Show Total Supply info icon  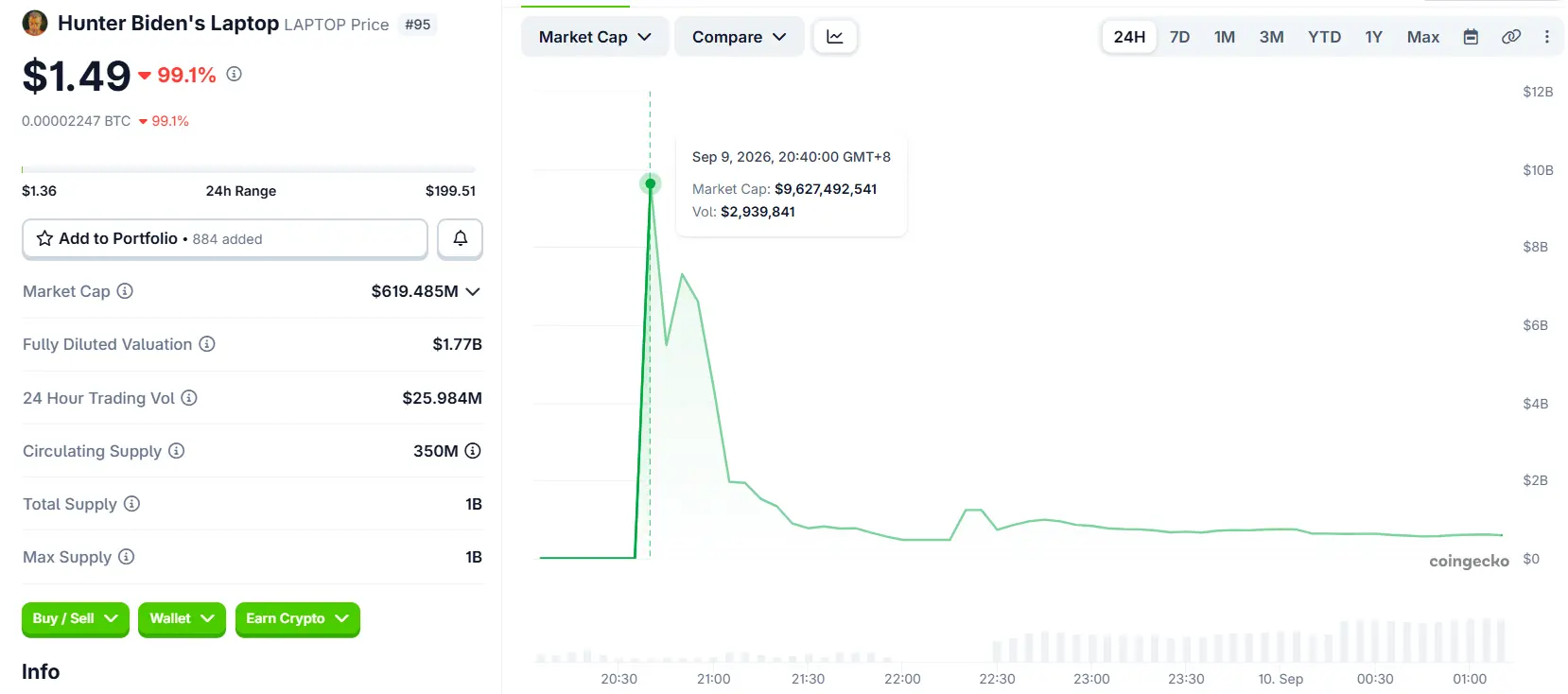point(131,504)
